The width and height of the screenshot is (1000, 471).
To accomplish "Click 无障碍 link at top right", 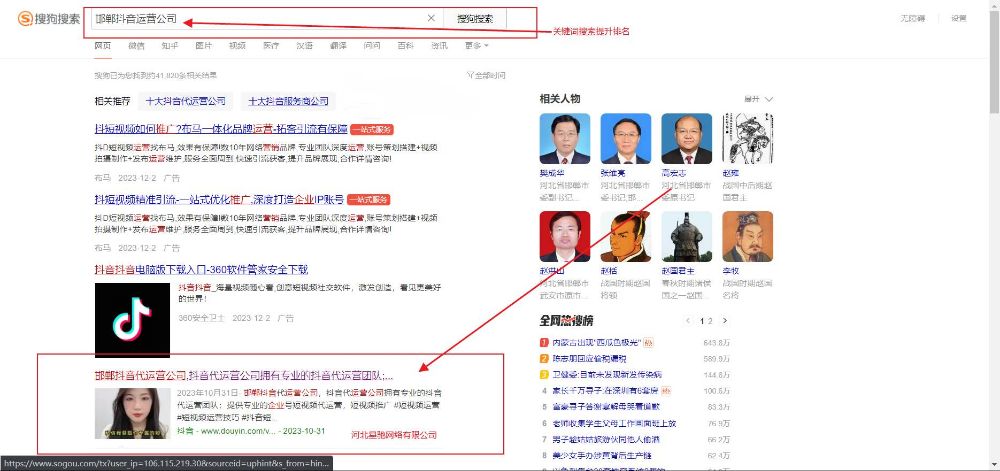I will coord(913,18).
